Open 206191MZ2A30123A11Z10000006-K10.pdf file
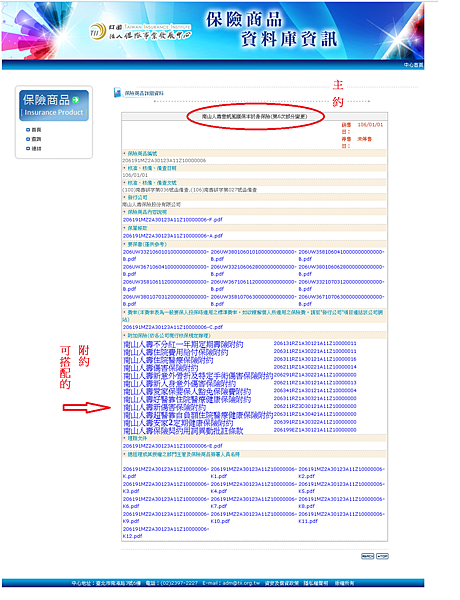460x600 pixels. [x=253, y=517]
